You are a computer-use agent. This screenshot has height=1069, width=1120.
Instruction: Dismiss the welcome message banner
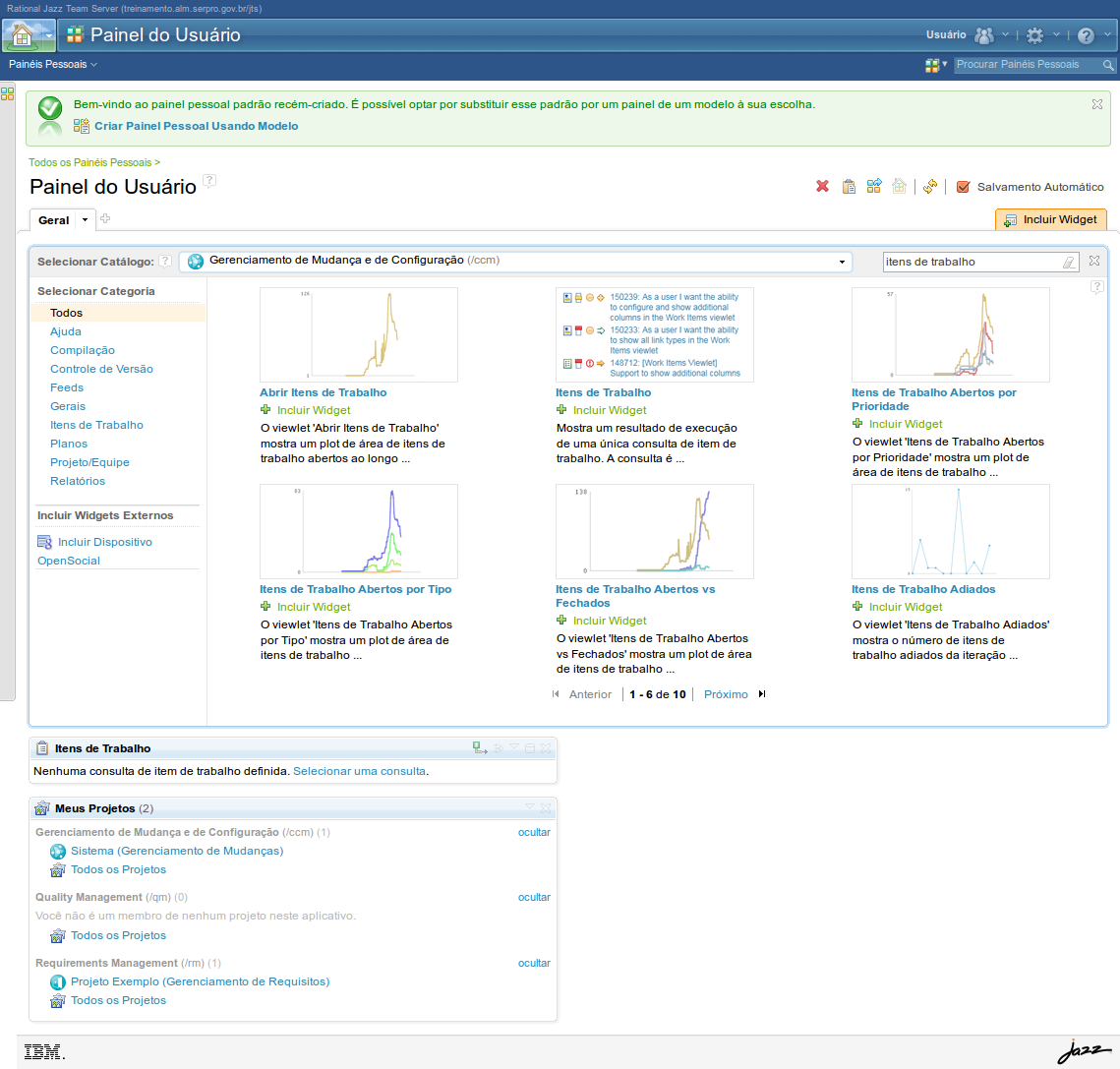1097,104
